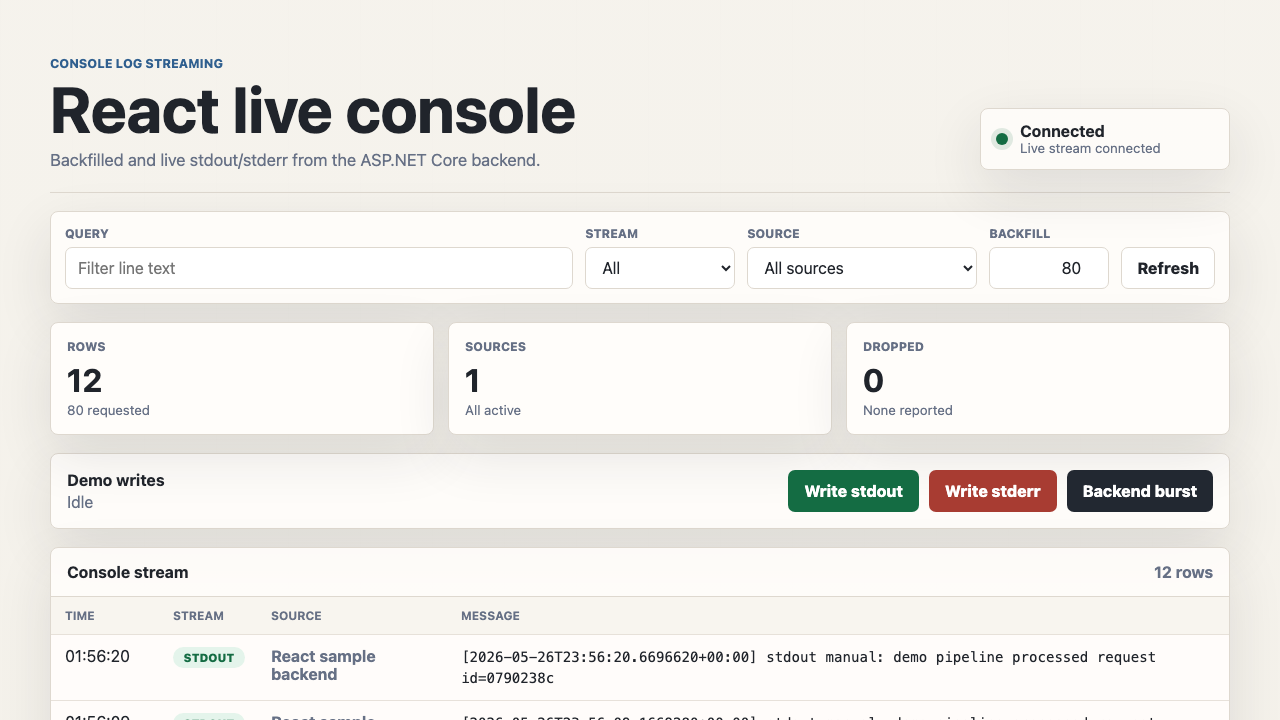Click the STDOUT badge in 01:56:20 row
The height and width of the screenshot is (720, 1280).
click(209, 657)
